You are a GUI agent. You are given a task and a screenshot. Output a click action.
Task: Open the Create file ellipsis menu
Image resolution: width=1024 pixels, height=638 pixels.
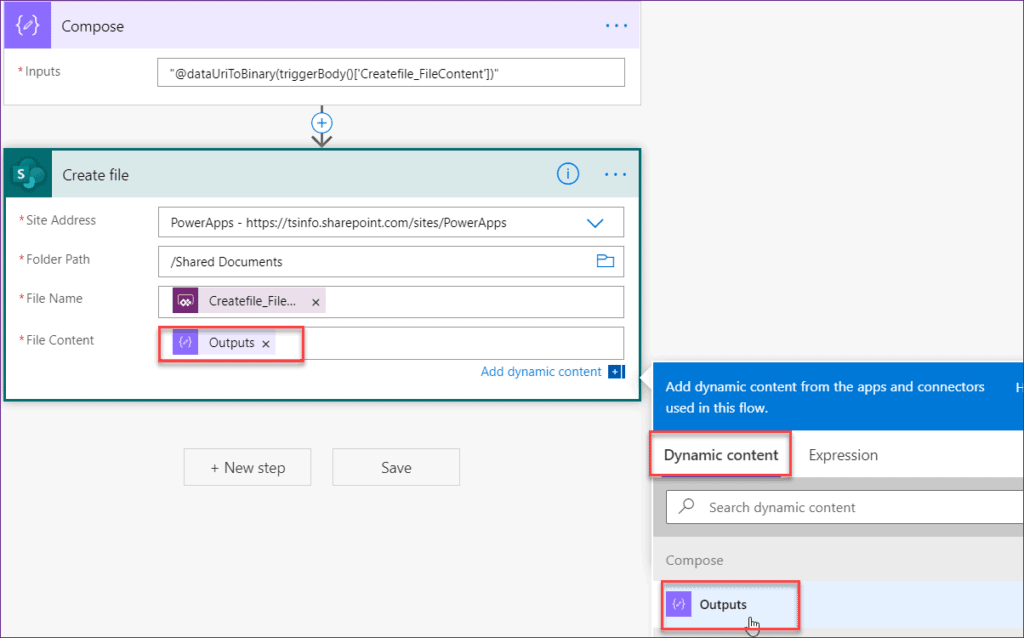pyautogui.click(x=615, y=174)
